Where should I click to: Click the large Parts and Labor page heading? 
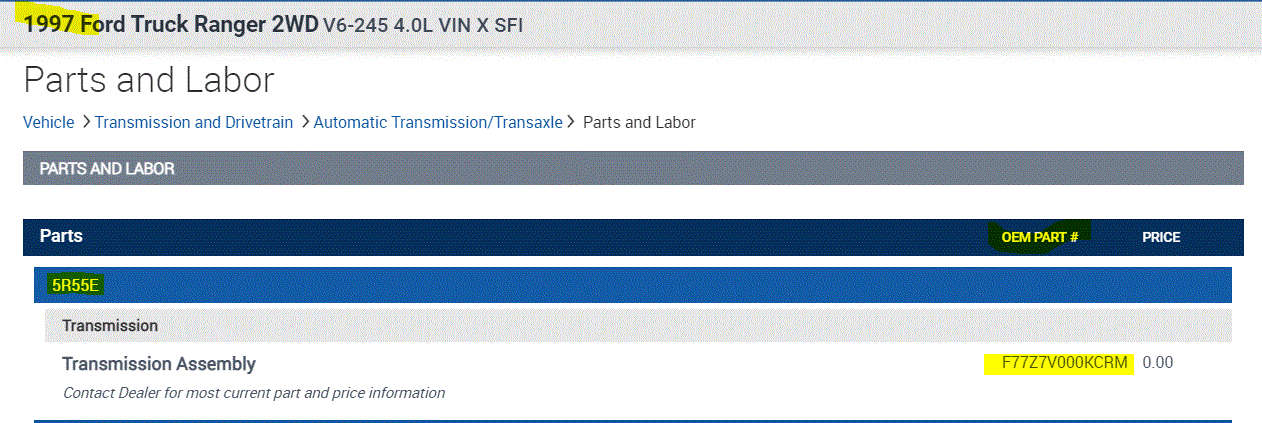click(x=149, y=80)
